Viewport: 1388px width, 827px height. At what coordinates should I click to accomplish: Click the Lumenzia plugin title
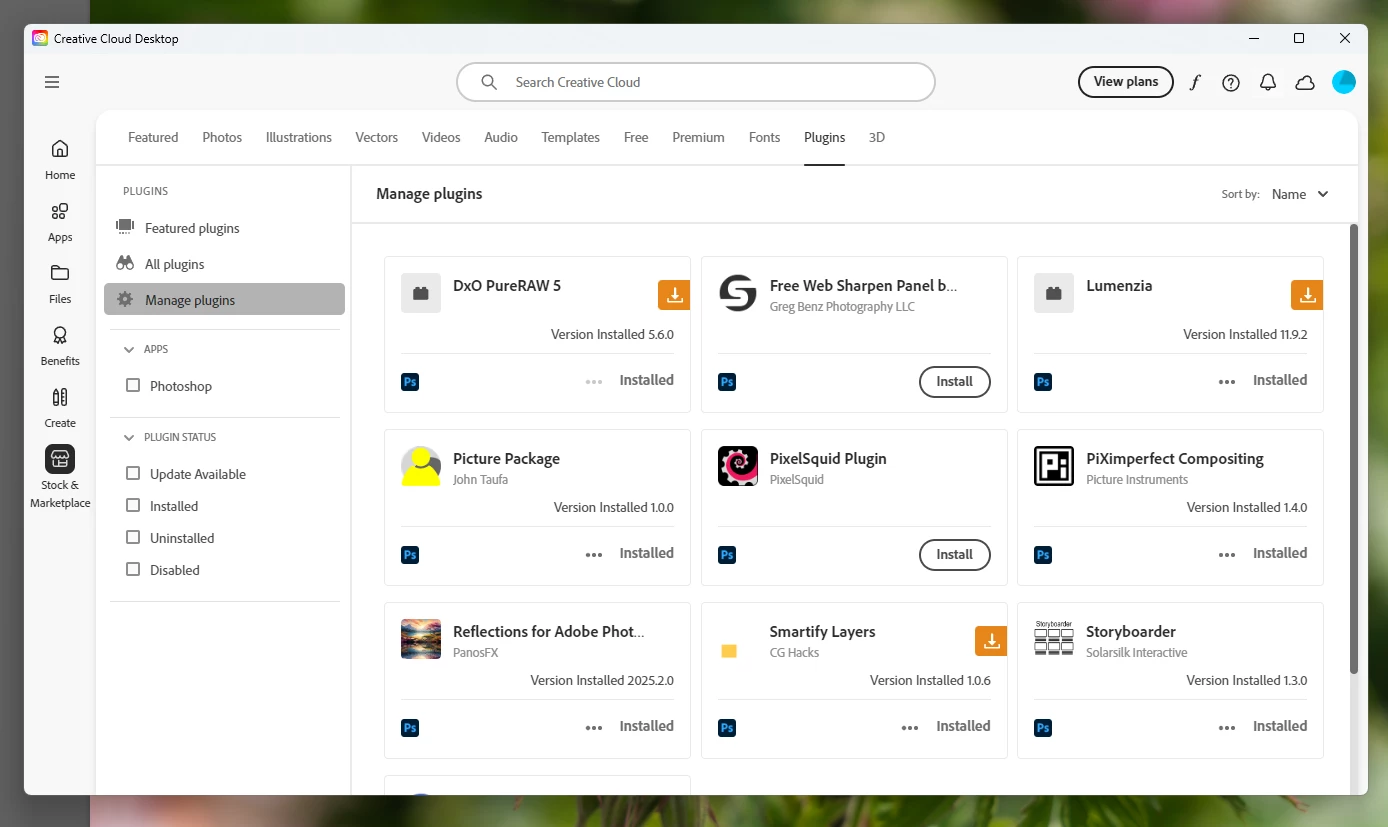[1119, 286]
